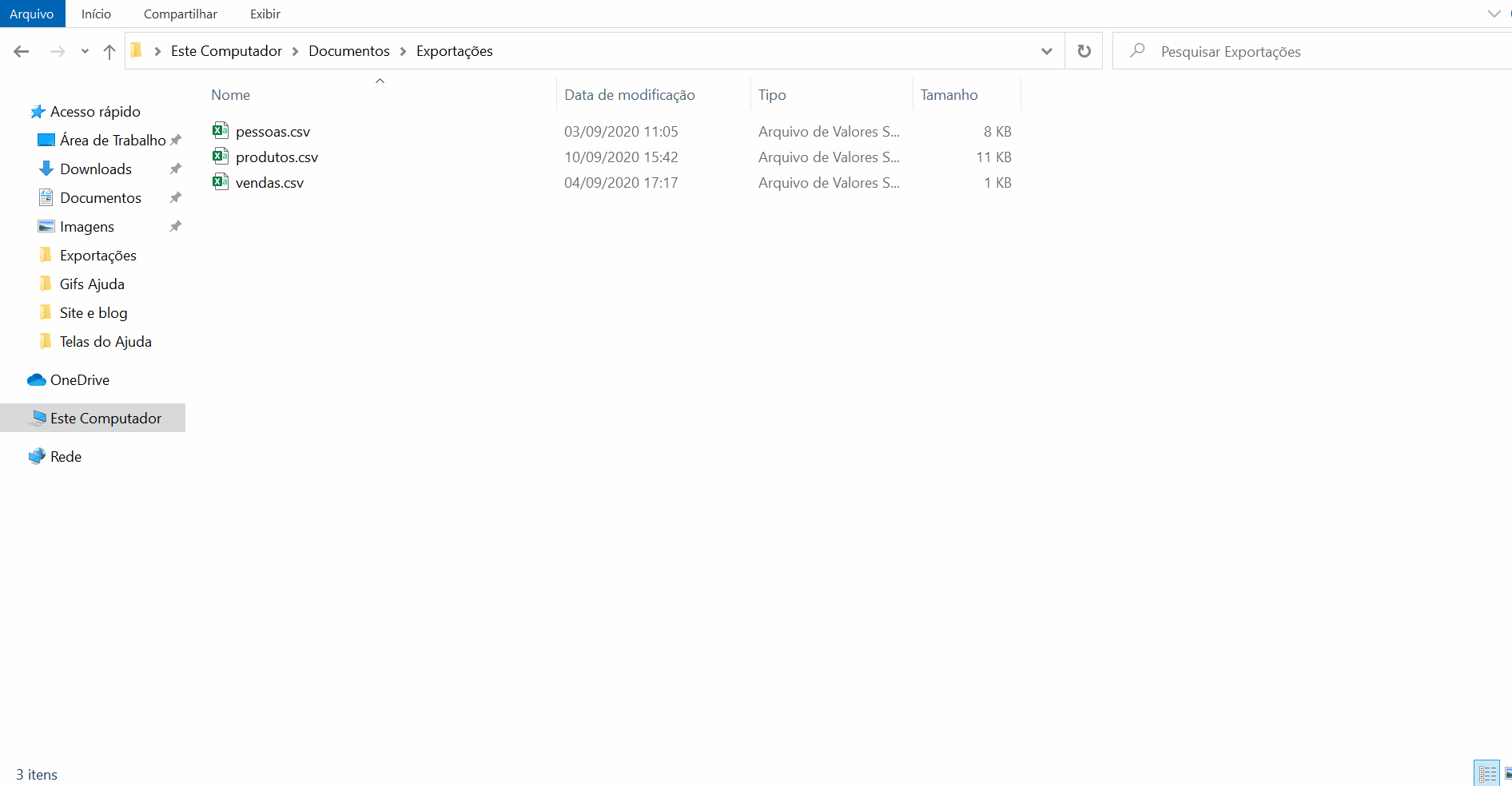The image size is (1512, 786).
Task: Collapse the ribbon with the chevron
Action: tap(1495, 14)
